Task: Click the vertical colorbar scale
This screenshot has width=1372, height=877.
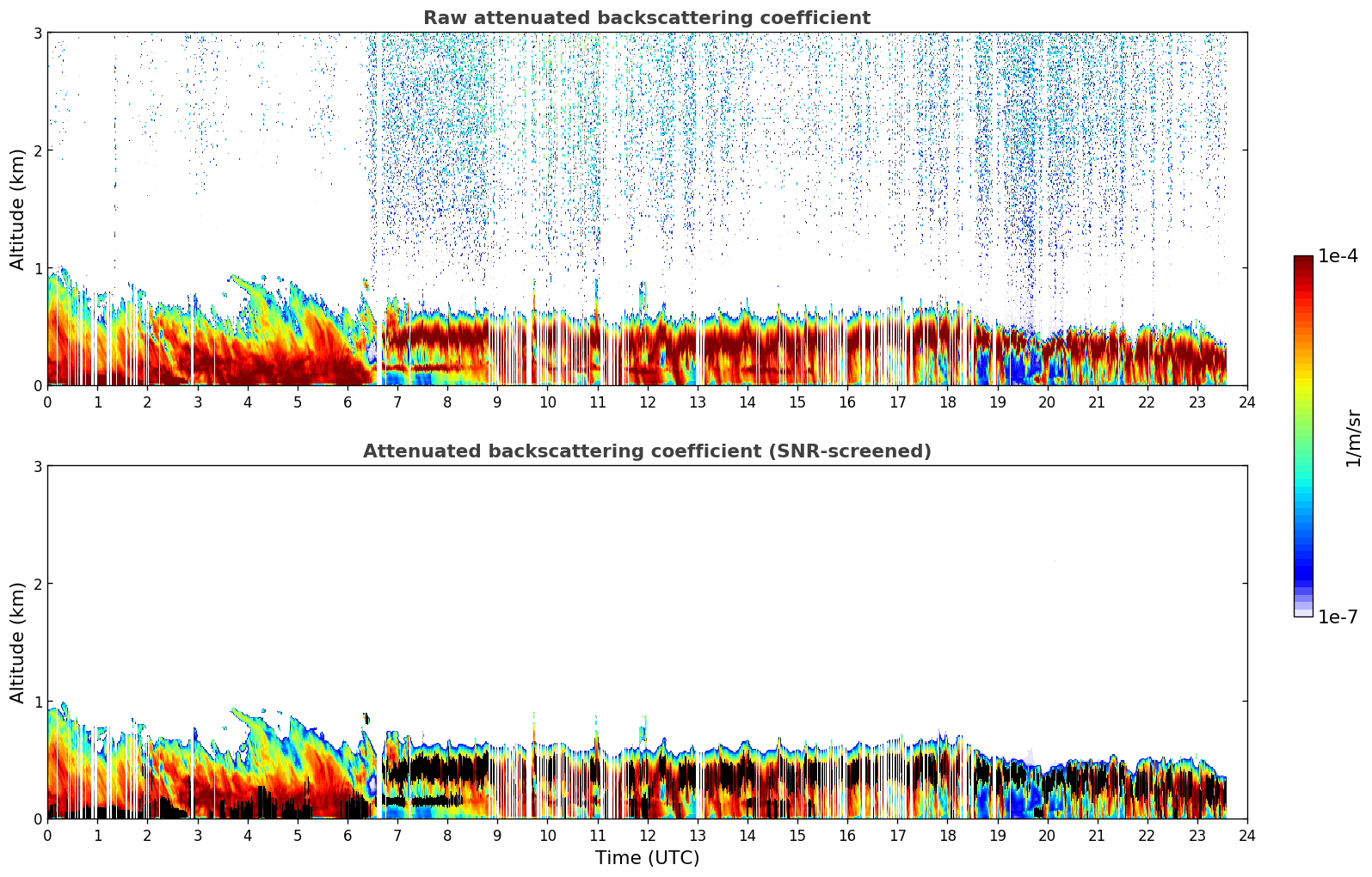Action: 1303,436
